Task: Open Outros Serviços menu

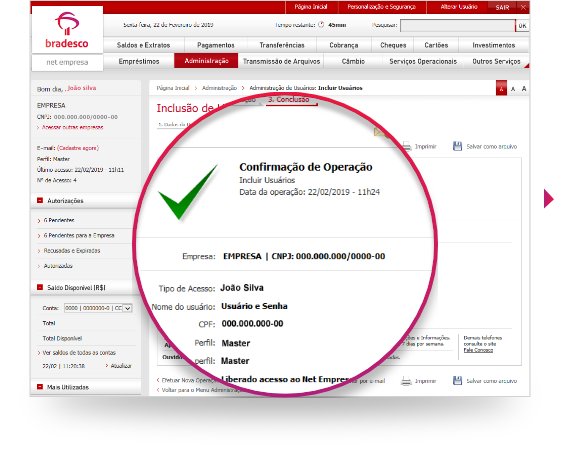Action: pyautogui.click(x=496, y=61)
